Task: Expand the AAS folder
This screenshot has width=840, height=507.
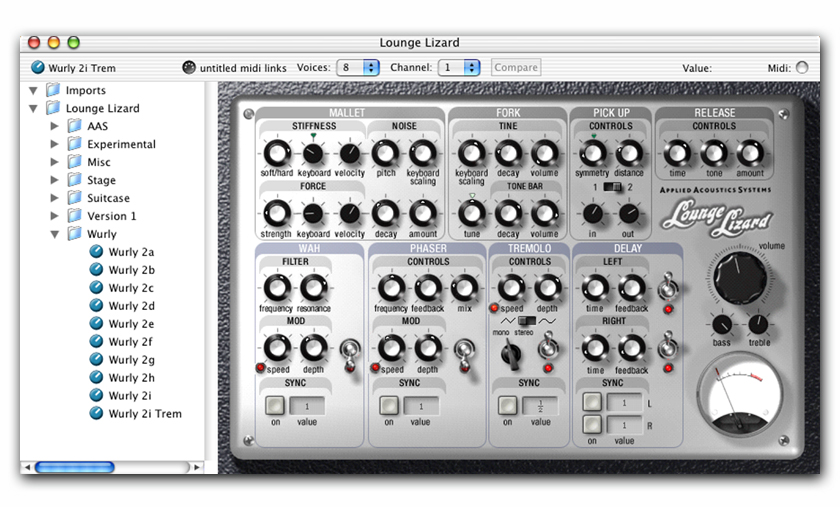Action: 54,126
